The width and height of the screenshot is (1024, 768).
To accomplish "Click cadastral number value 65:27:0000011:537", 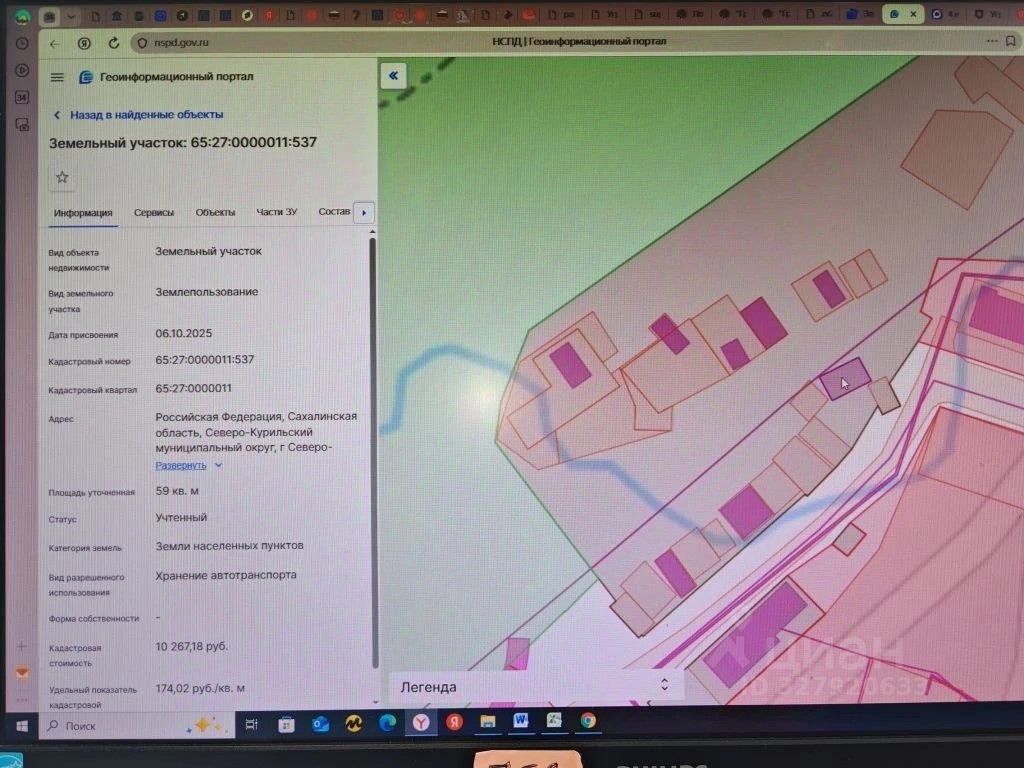I will (204, 360).
